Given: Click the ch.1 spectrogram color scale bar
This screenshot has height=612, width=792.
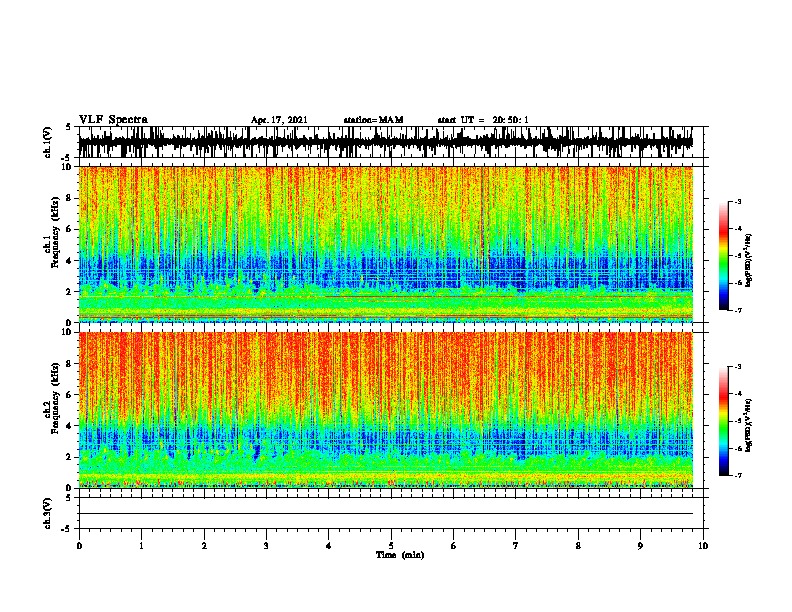Looking at the screenshot, I should [x=724, y=255].
